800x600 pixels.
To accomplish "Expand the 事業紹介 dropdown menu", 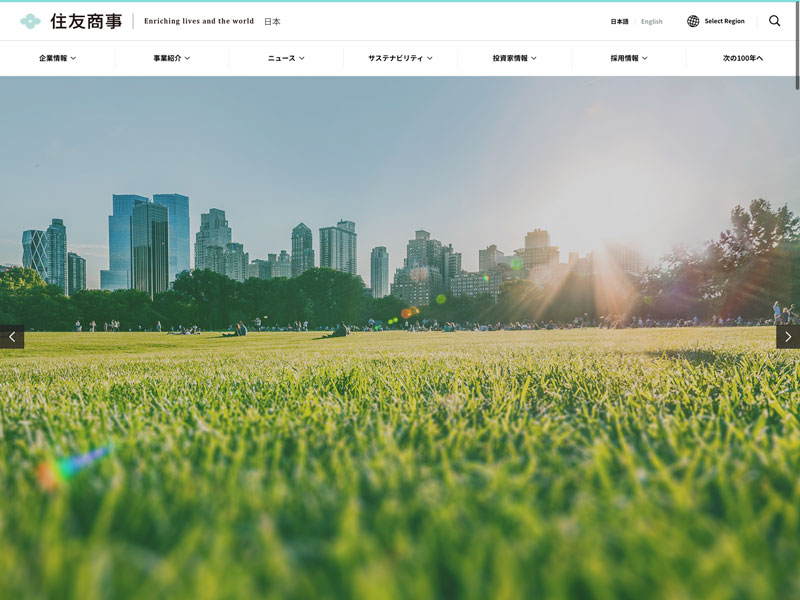I will pyautogui.click(x=171, y=58).
